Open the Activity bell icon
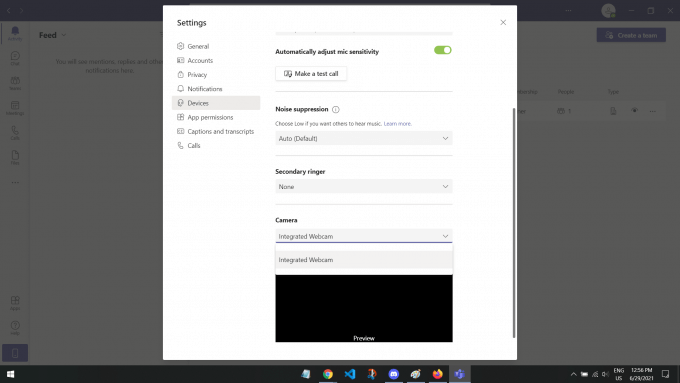The height and width of the screenshot is (383, 680). (15, 33)
